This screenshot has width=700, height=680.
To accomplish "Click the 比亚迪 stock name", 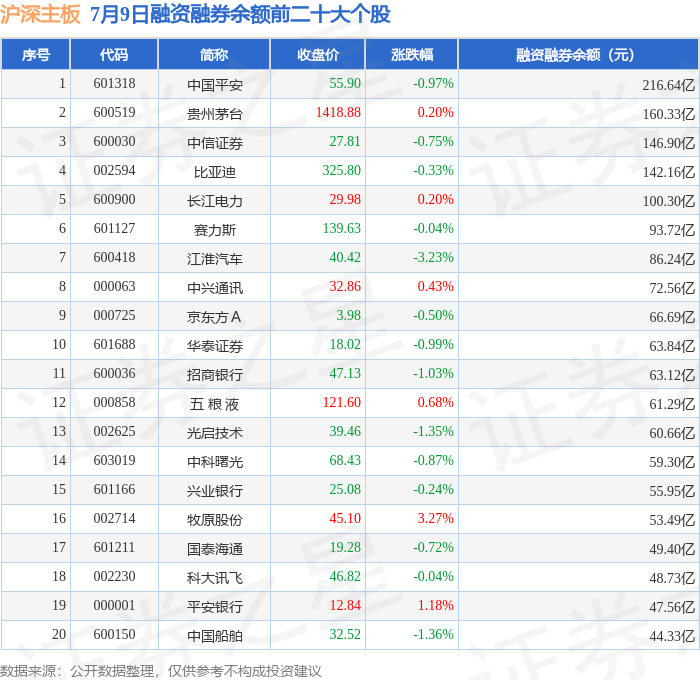I will point(215,172).
